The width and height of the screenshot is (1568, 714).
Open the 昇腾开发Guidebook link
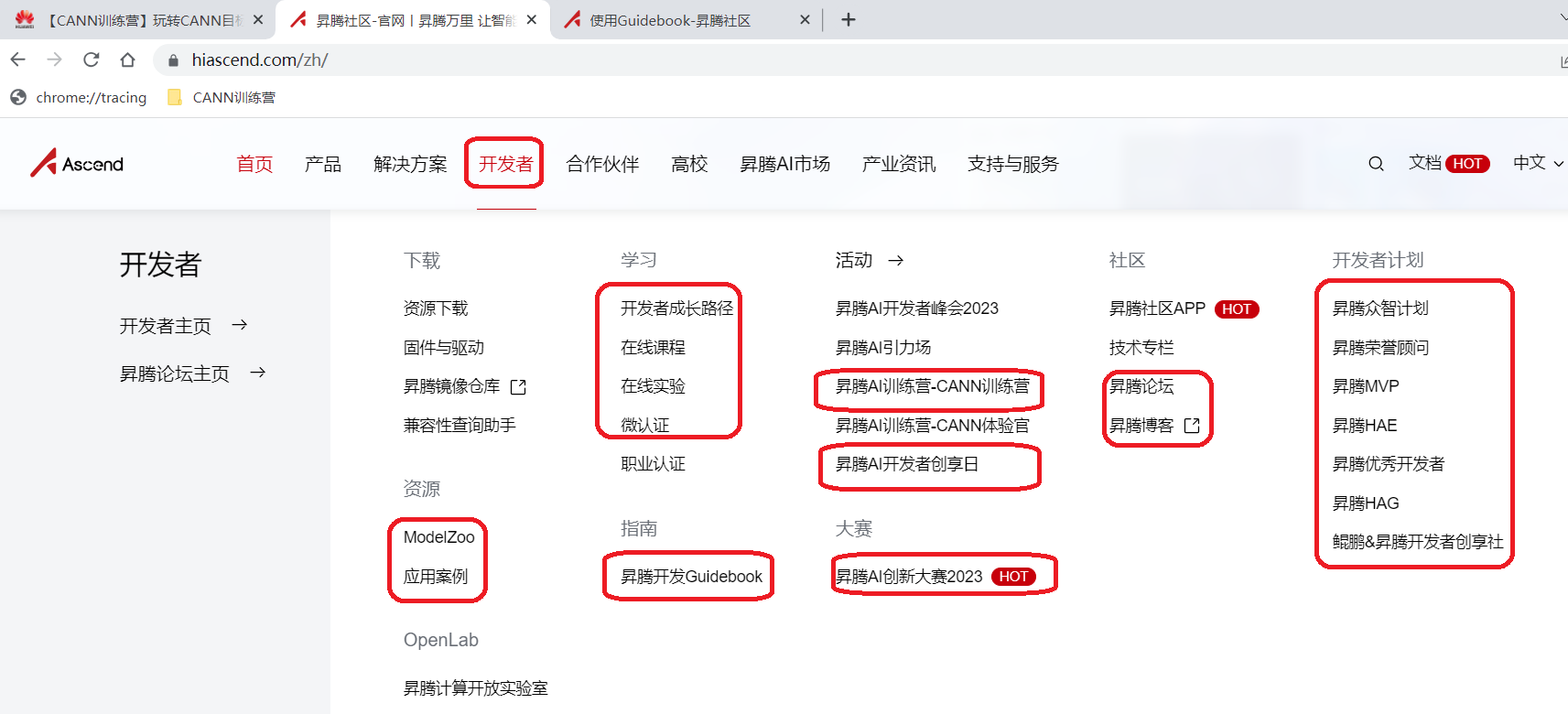click(691, 577)
